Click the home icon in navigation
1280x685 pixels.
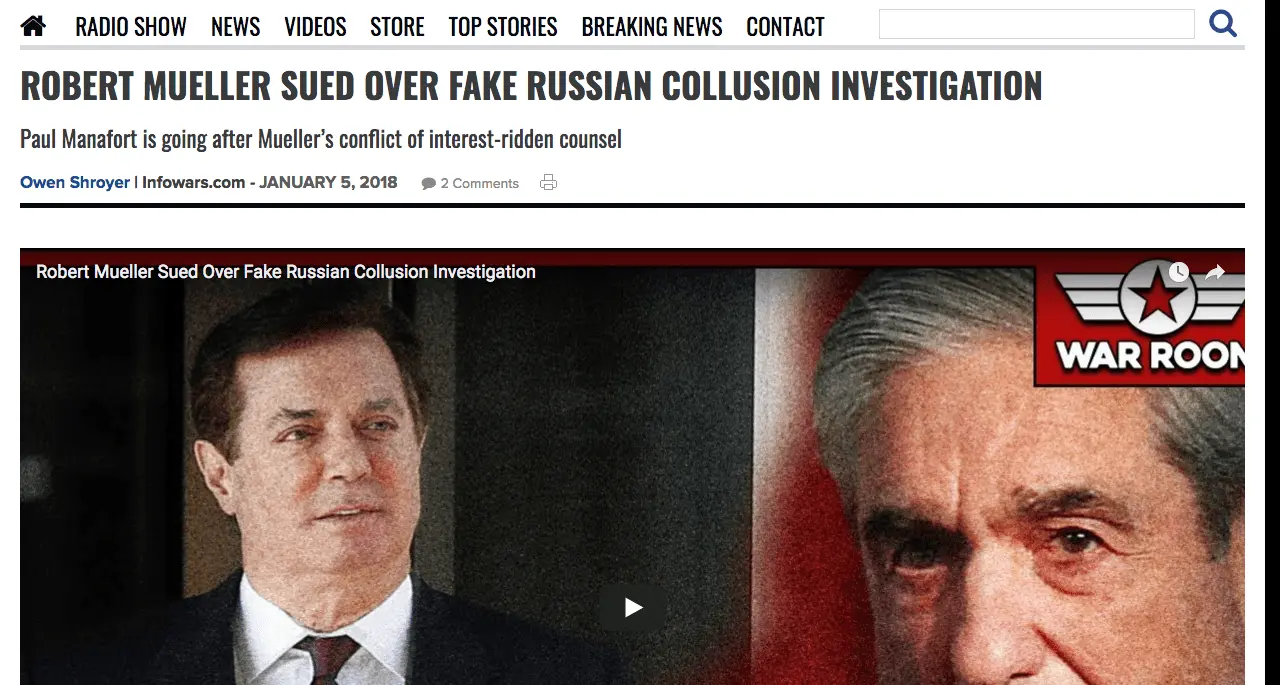pyautogui.click(x=33, y=26)
